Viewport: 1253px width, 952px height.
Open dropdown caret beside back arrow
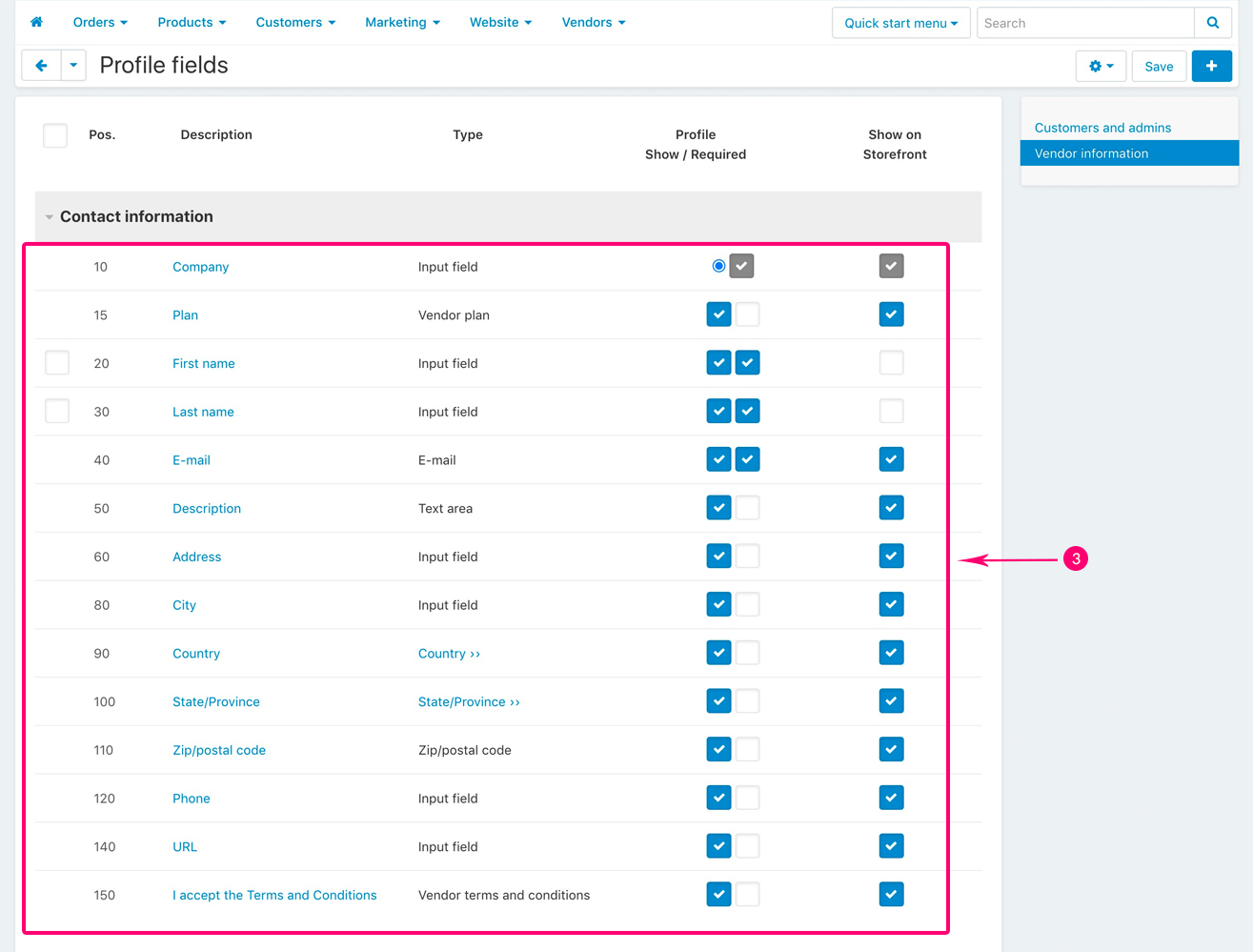tap(73, 66)
